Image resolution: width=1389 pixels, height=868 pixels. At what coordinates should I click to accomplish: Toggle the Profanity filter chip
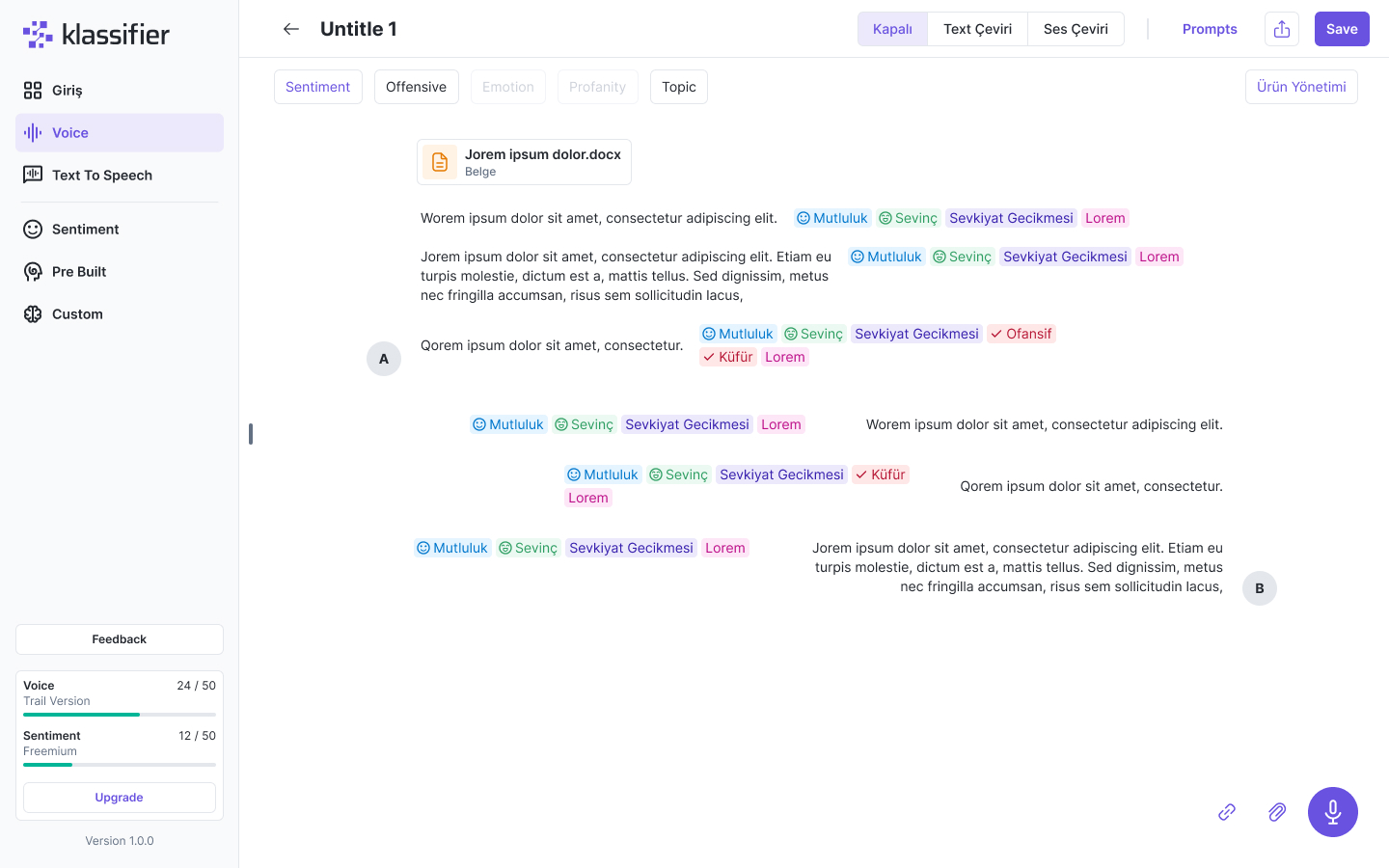click(x=598, y=87)
